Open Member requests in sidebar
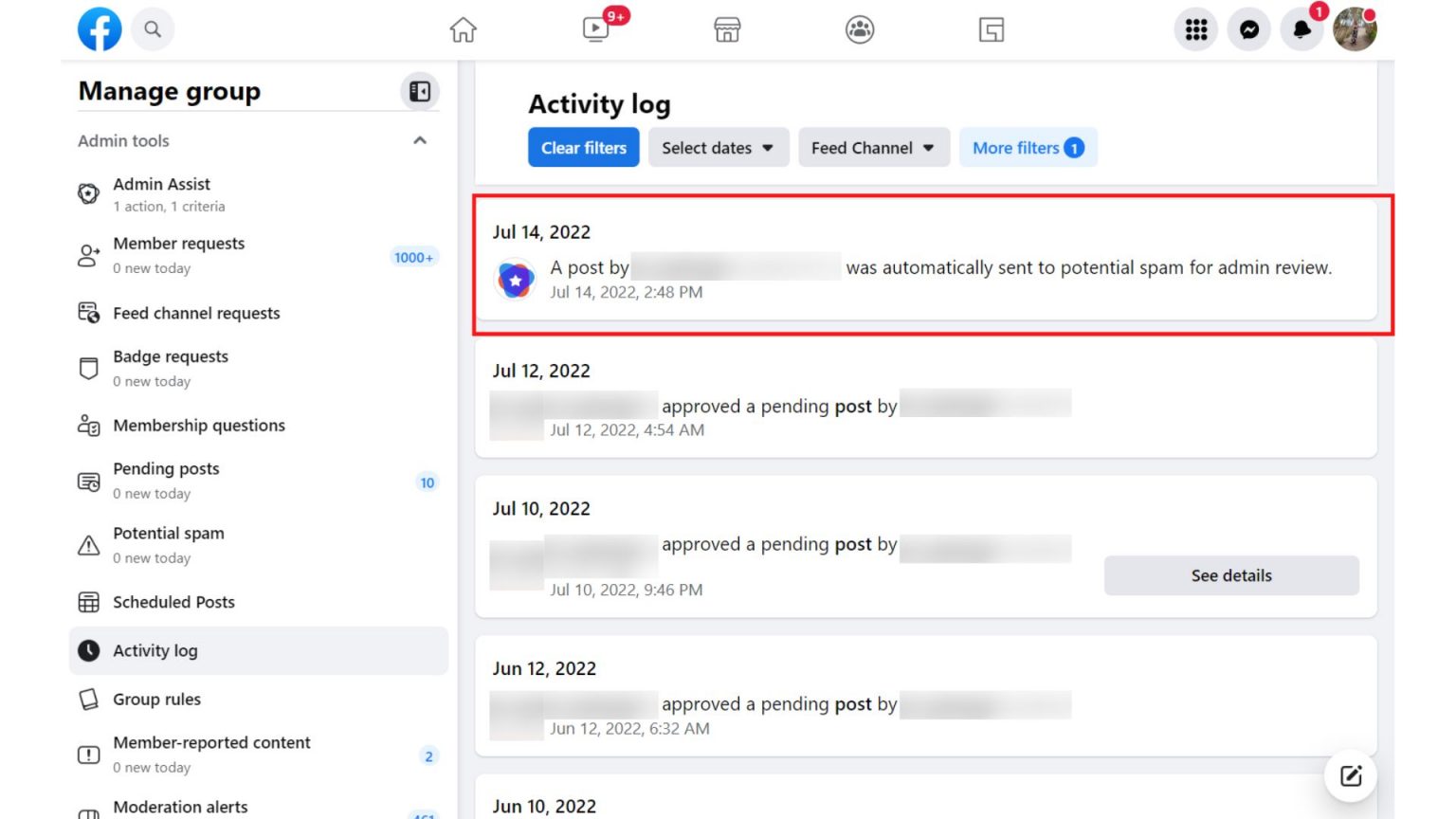Viewport: 1456px width, 819px height. 178,254
